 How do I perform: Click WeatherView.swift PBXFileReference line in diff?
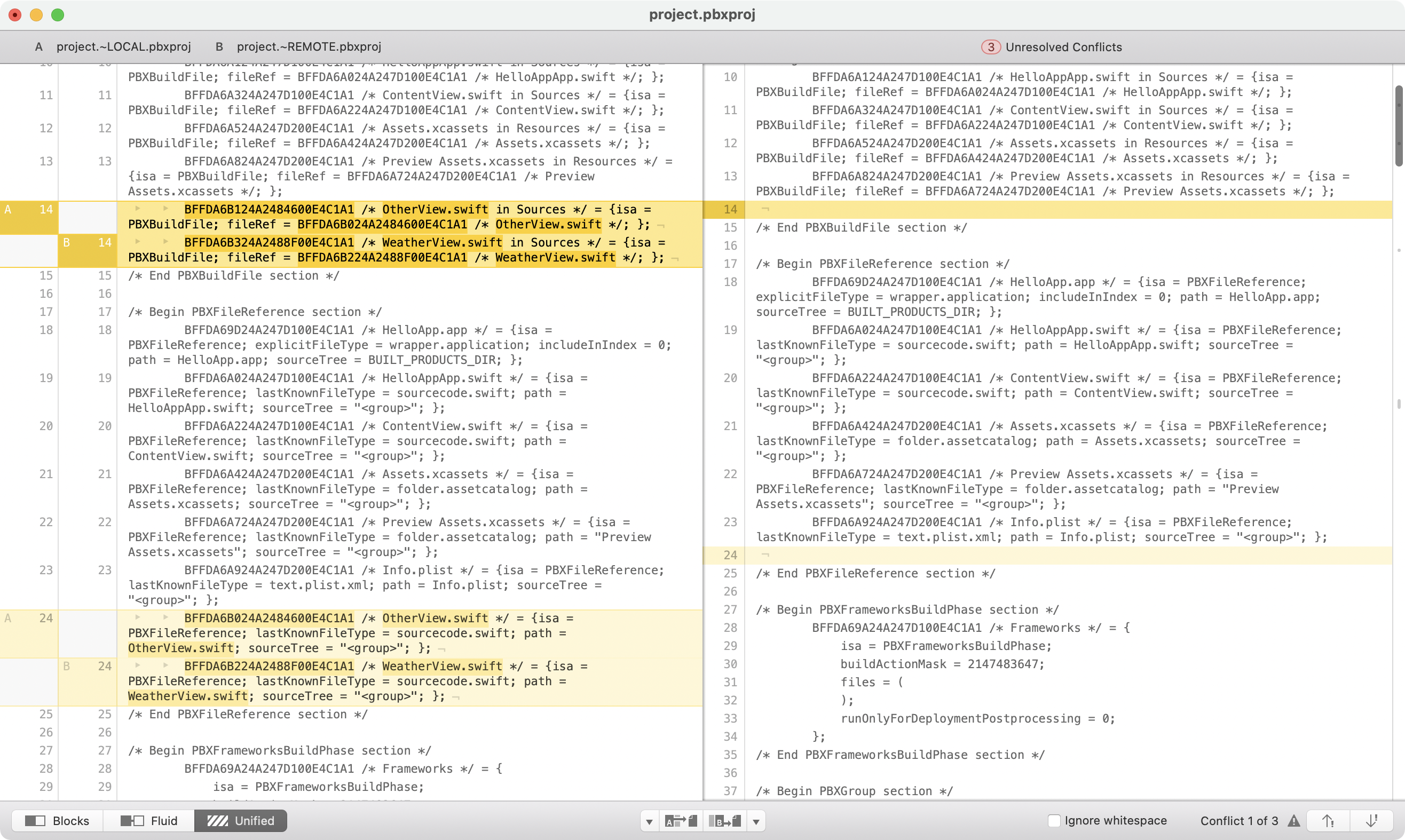tap(410, 681)
